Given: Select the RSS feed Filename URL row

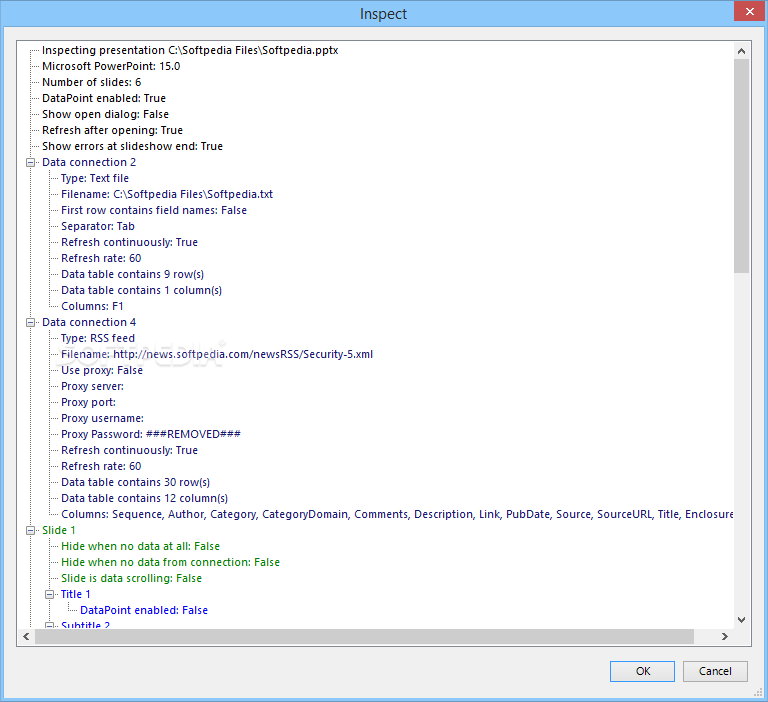Looking at the screenshot, I should [x=217, y=355].
